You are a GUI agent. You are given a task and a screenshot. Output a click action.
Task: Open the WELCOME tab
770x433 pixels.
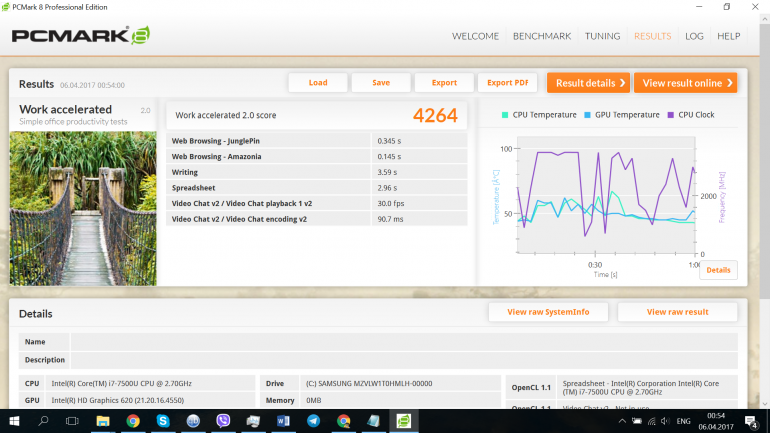475,36
